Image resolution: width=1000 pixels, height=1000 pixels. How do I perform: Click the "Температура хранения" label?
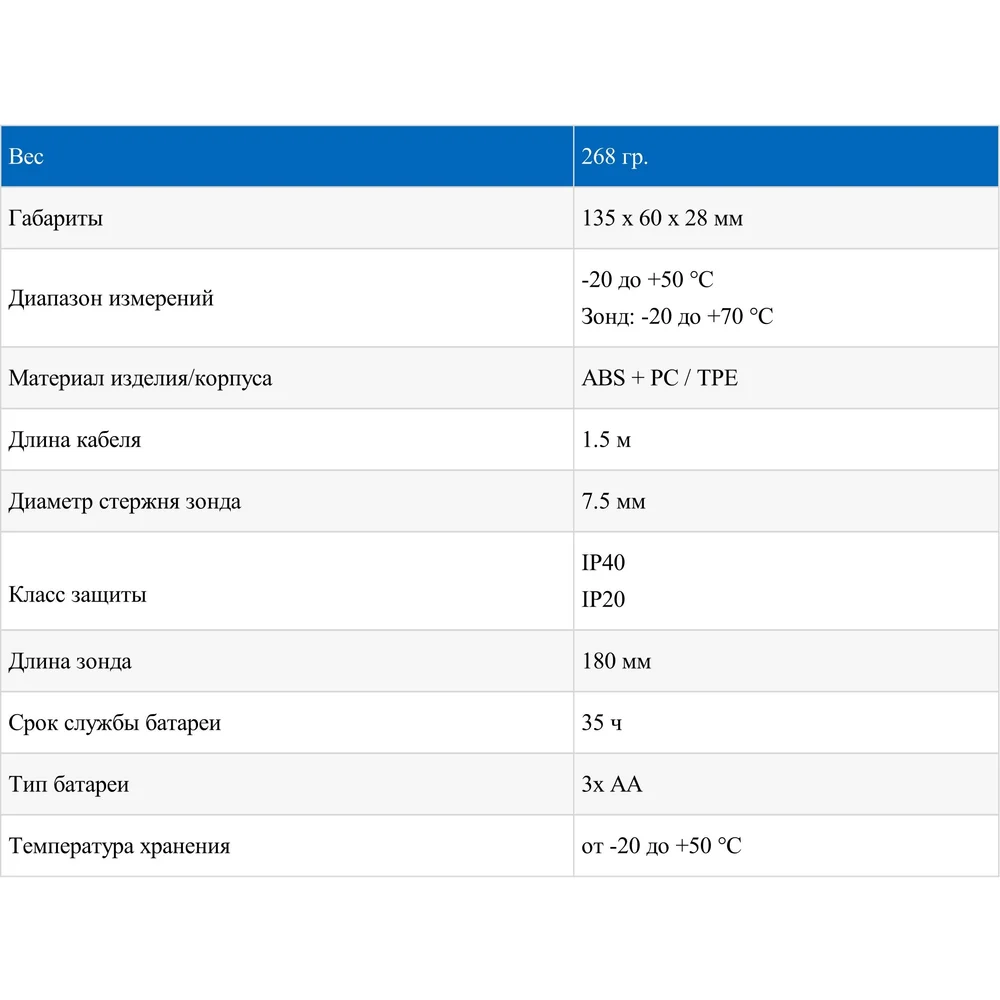(119, 846)
